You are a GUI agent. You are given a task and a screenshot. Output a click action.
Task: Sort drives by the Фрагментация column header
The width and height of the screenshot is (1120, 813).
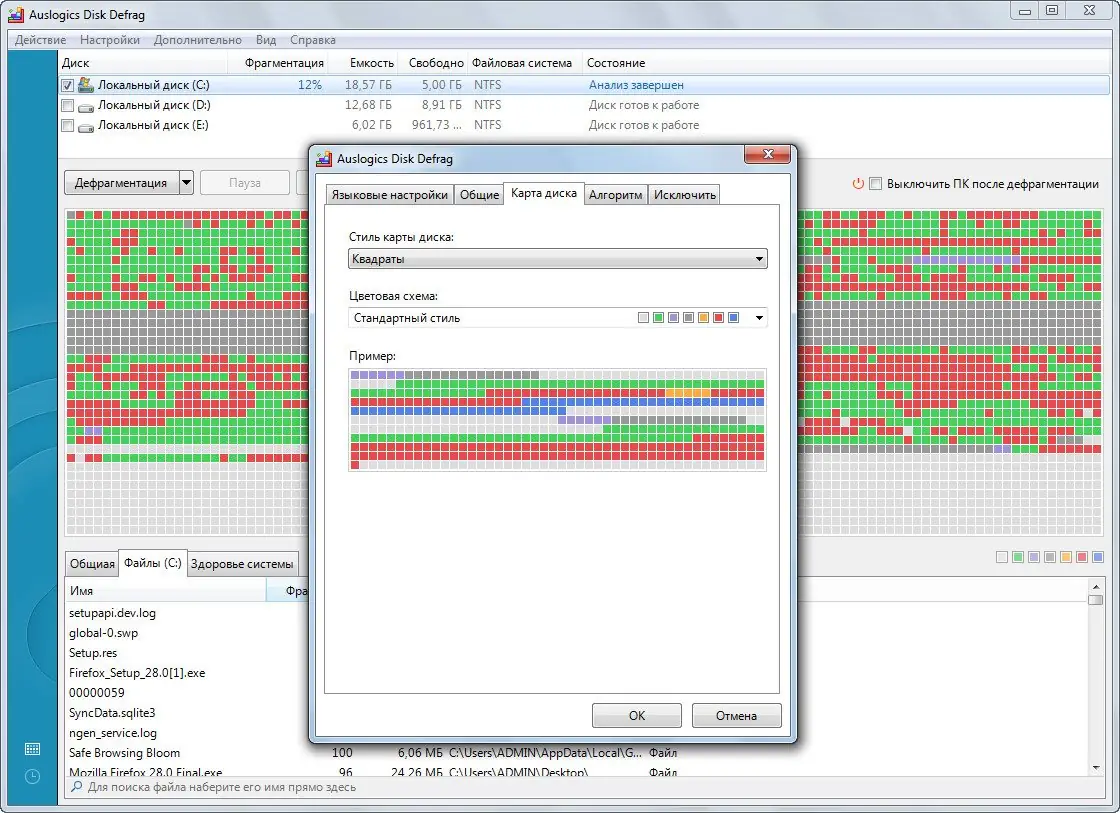pos(278,63)
